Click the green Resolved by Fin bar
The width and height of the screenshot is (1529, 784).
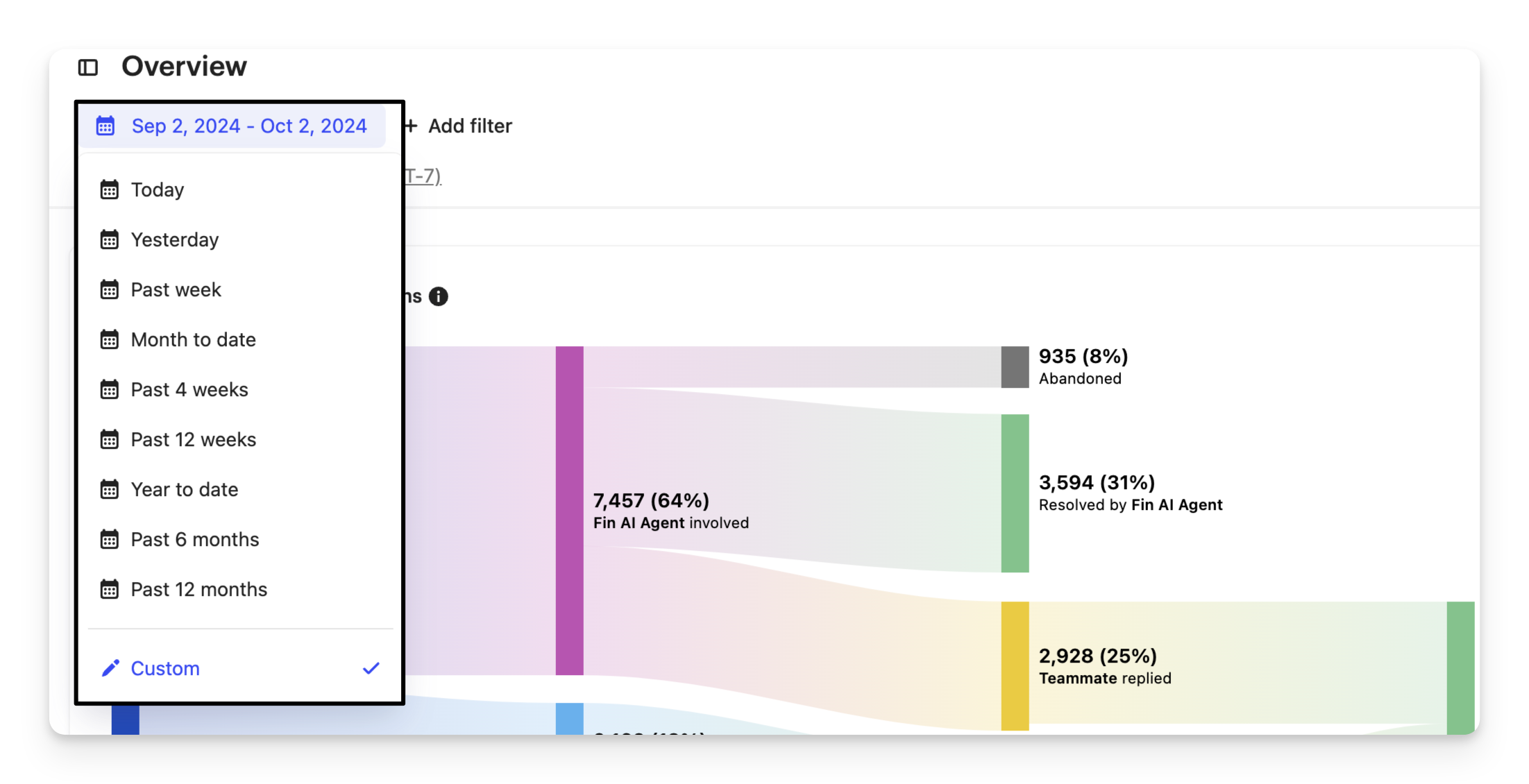click(x=1015, y=493)
